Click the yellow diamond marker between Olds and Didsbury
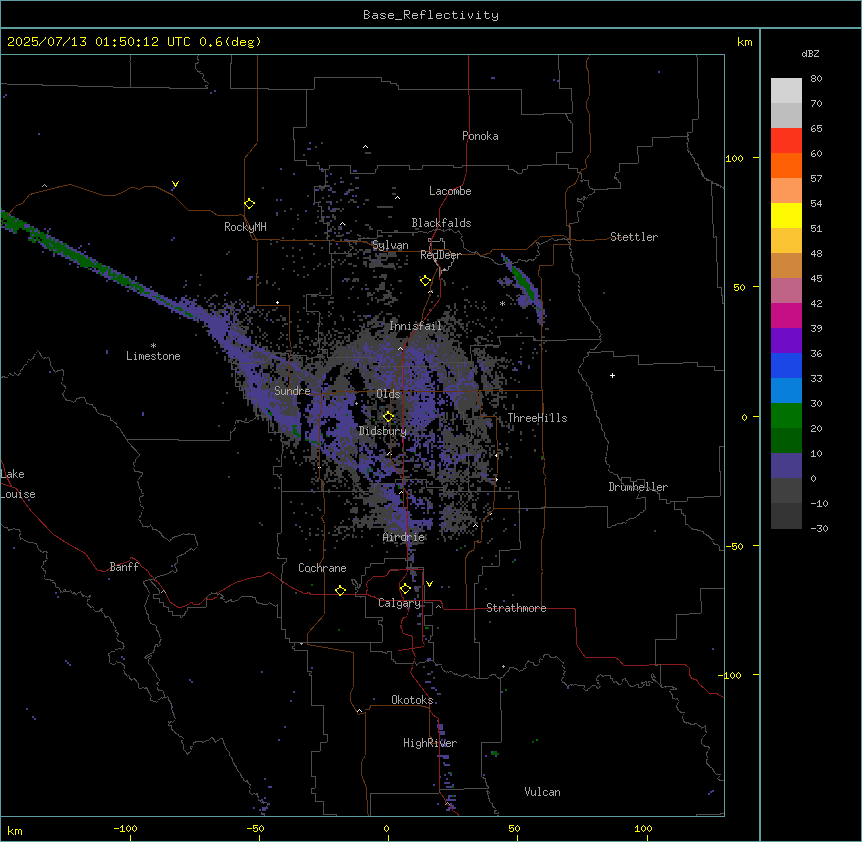 point(388,416)
